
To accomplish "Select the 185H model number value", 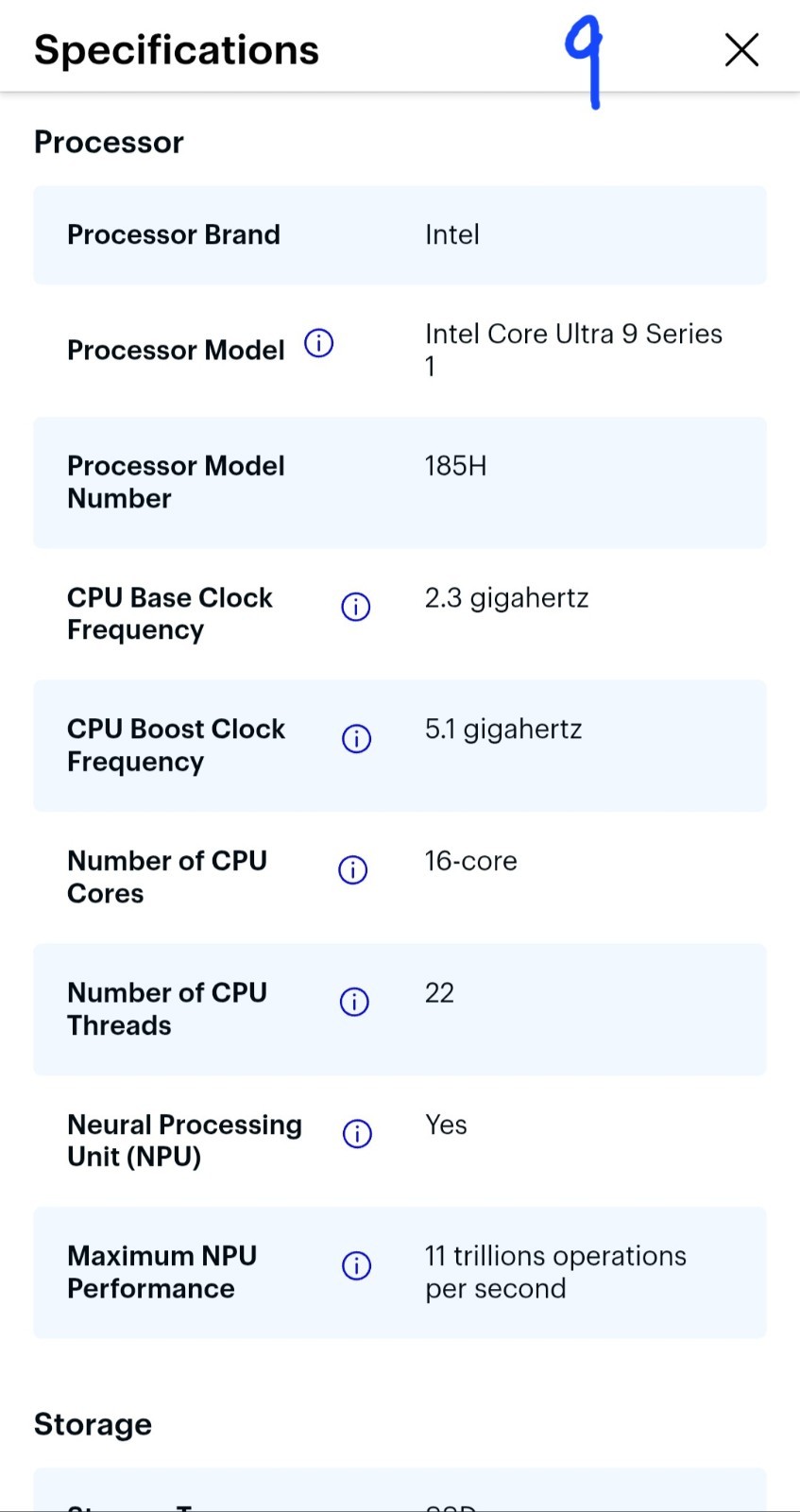I will pos(456,466).
